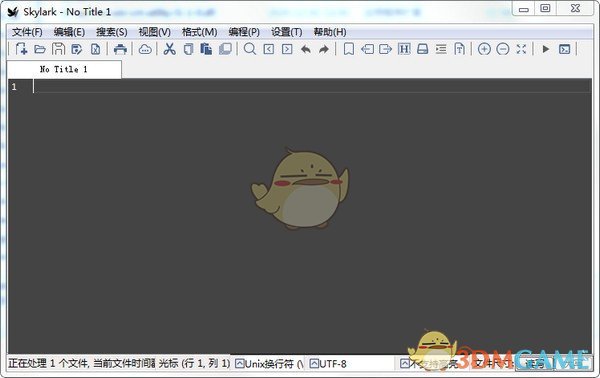Paste using the clipboard icon
The width and height of the screenshot is (600, 378).
coord(206,49)
